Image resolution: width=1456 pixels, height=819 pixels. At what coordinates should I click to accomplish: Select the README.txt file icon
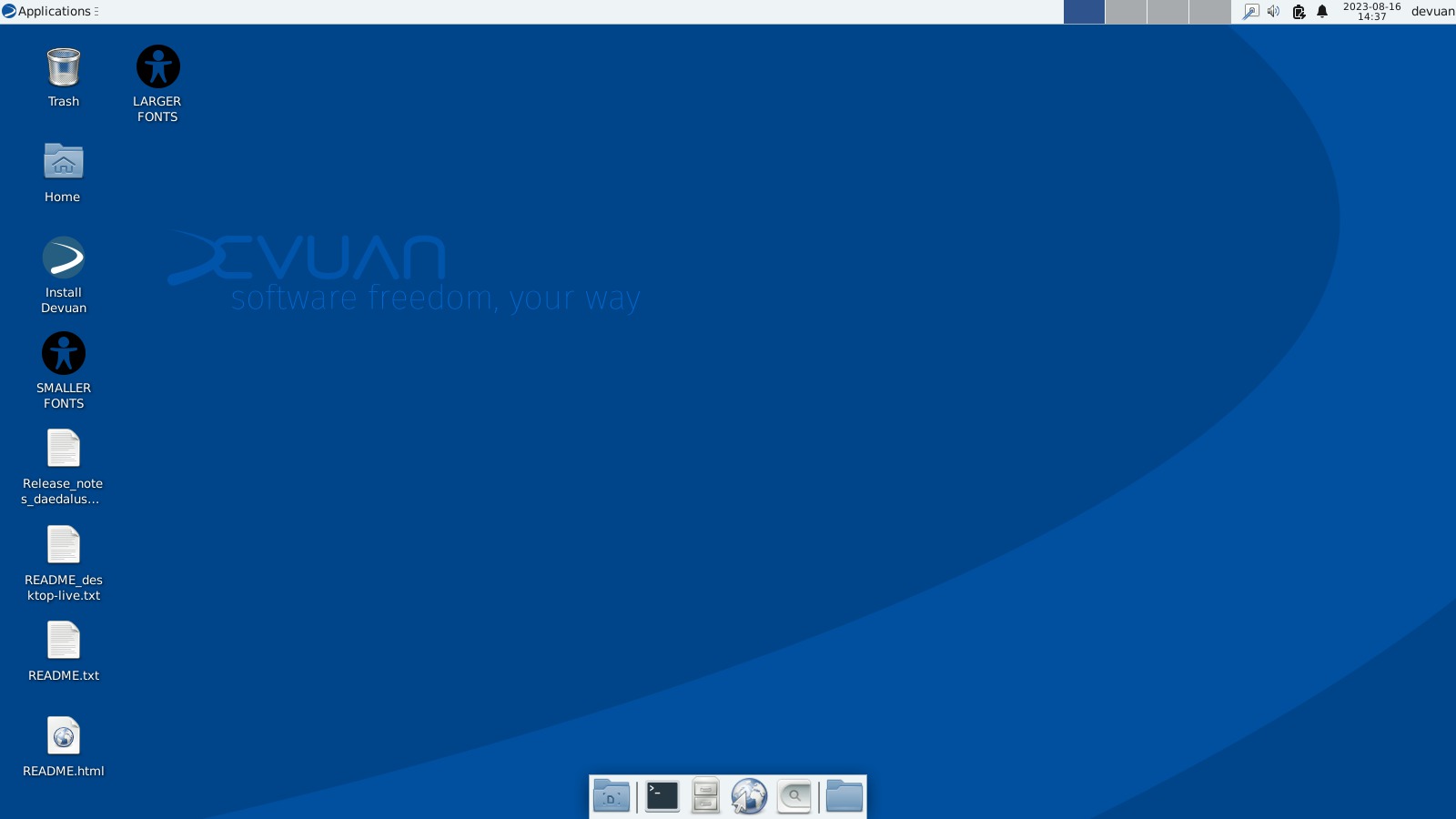pyautogui.click(x=64, y=640)
